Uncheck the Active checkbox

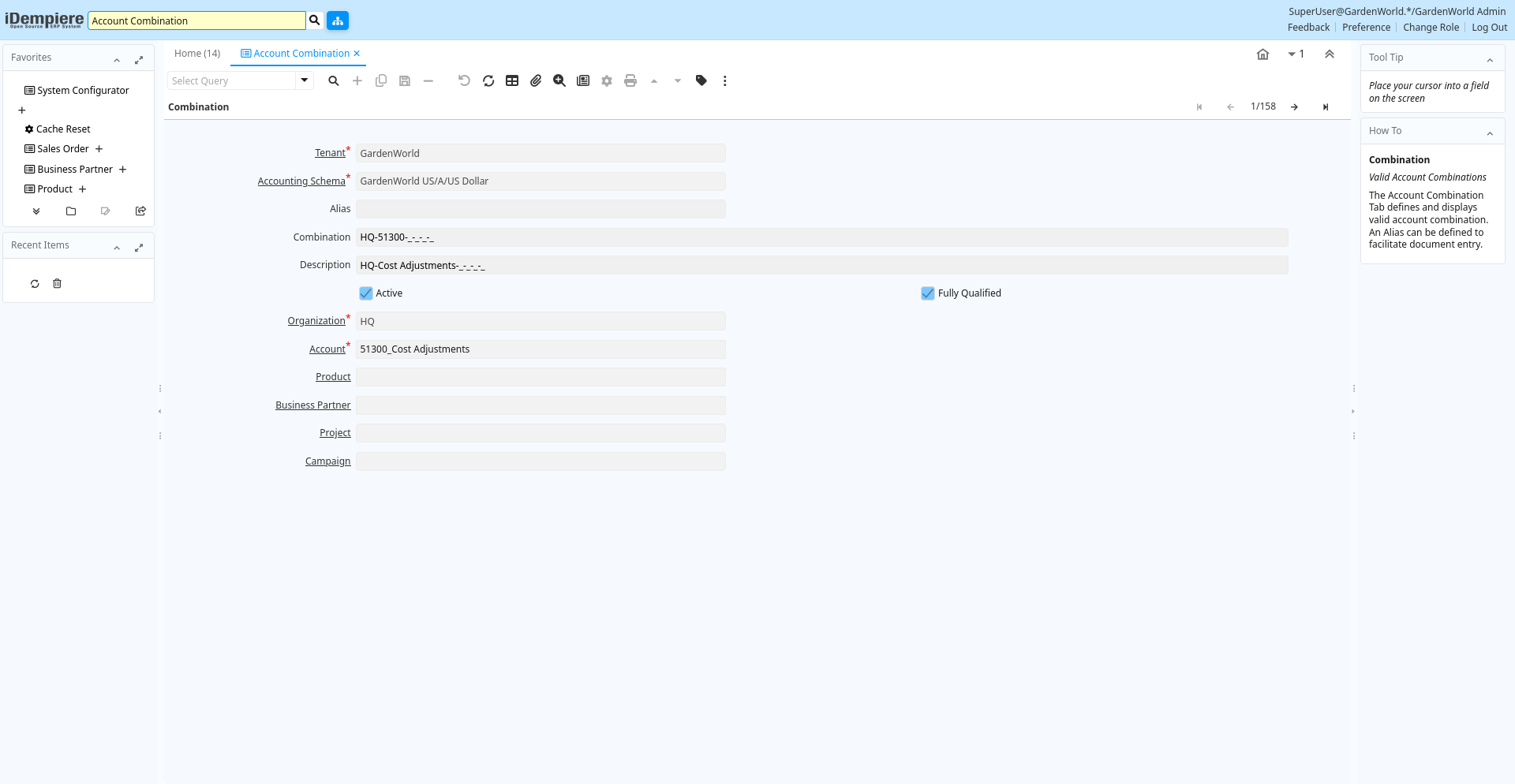pyautogui.click(x=366, y=293)
